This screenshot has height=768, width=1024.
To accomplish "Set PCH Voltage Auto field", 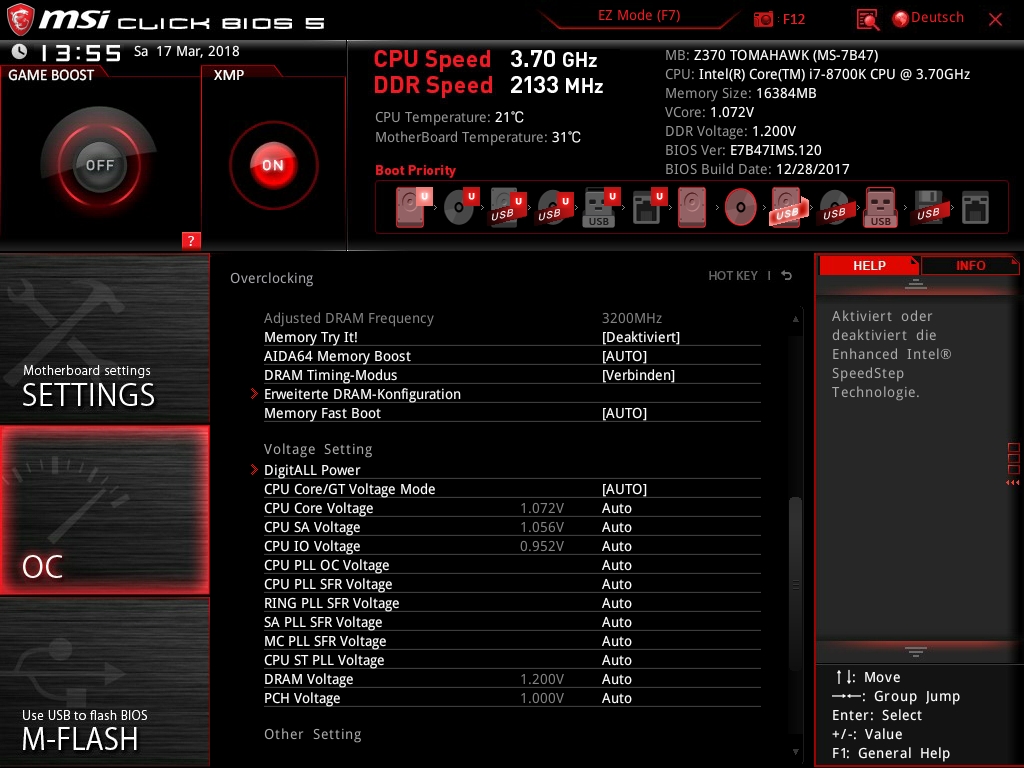I will click(x=616, y=698).
